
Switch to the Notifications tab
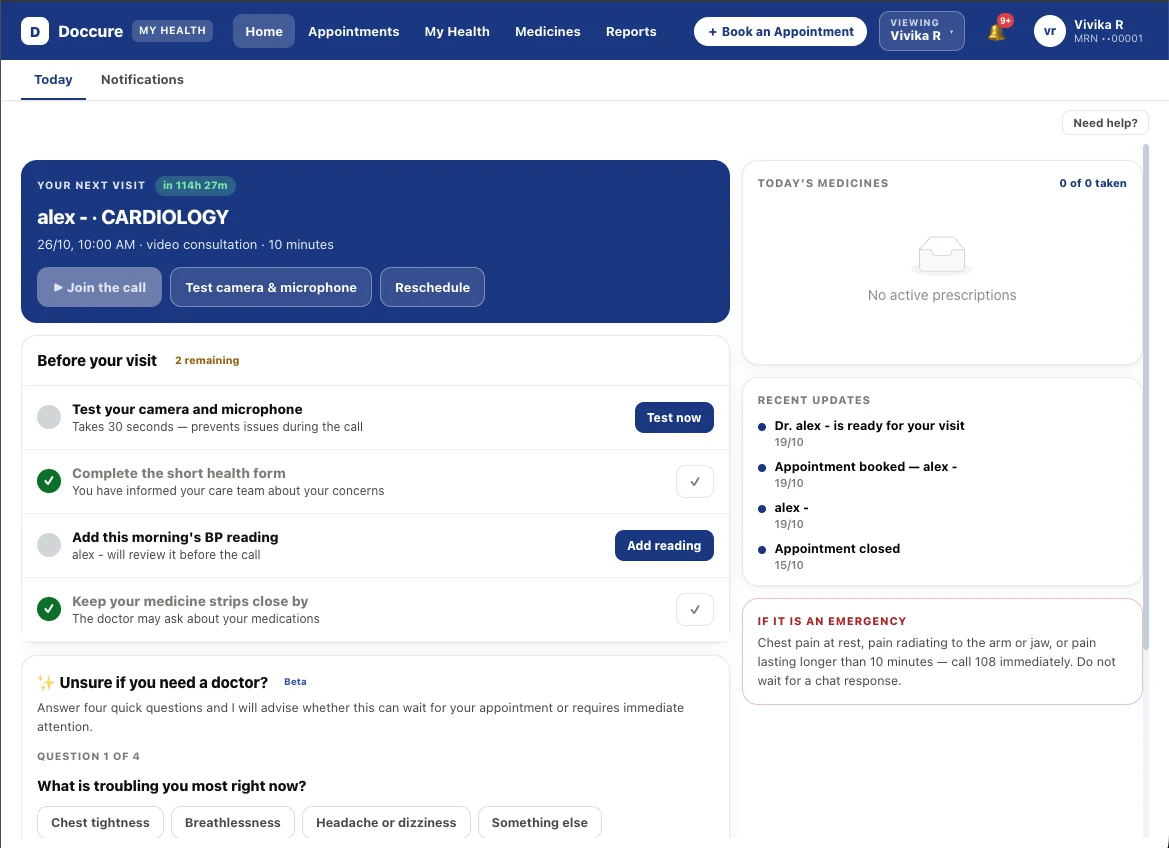pyautogui.click(x=142, y=80)
